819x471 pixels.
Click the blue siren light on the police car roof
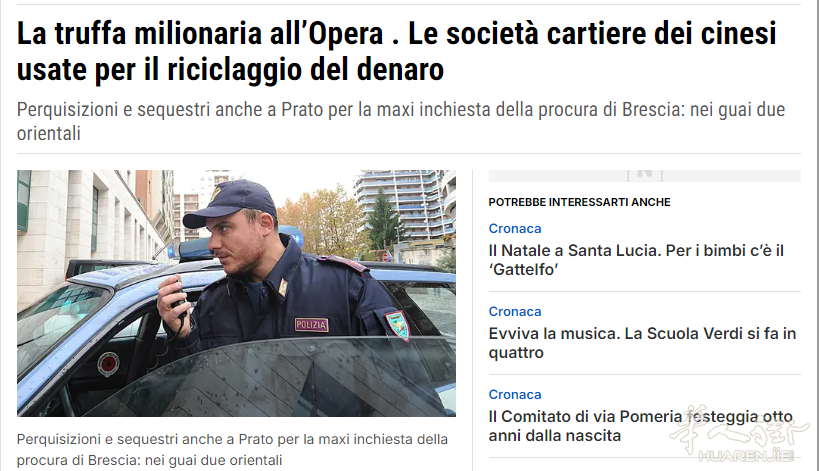coord(290,238)
